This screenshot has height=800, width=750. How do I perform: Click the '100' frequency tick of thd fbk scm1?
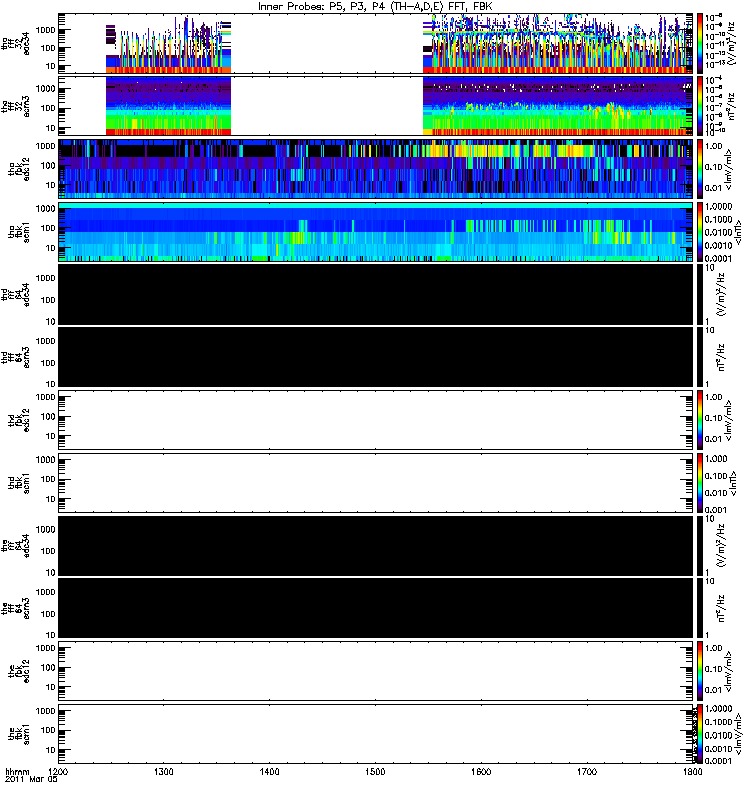point(48,479)
